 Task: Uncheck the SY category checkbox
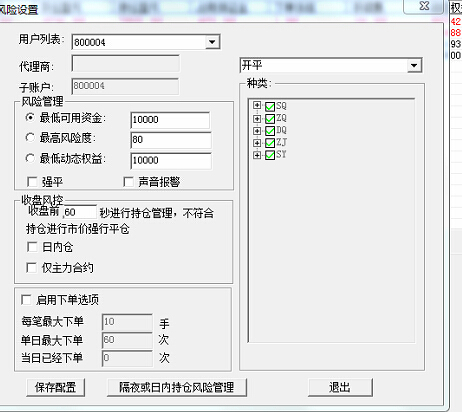click(x=270, y=155)
